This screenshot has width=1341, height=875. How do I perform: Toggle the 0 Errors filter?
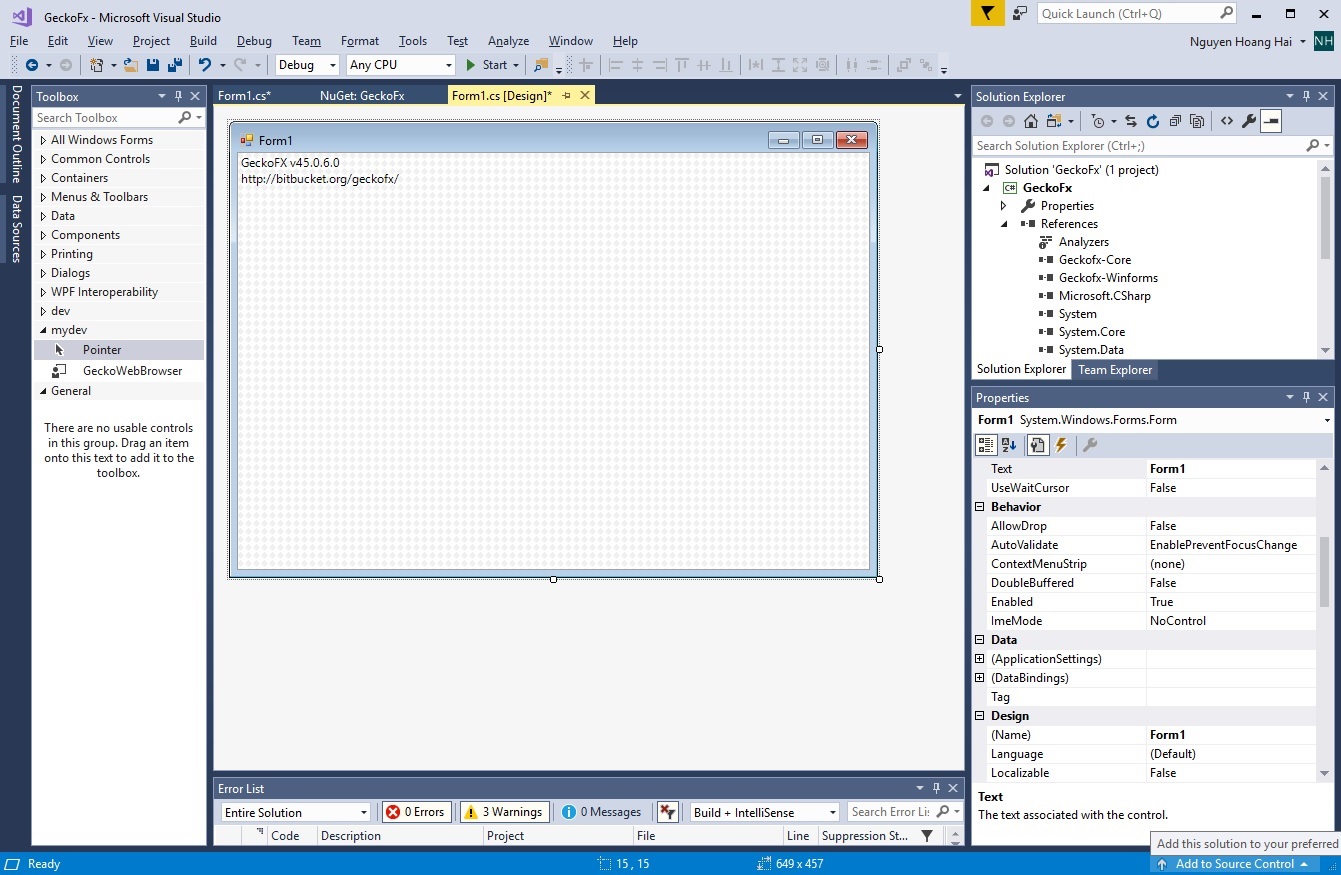416,812
